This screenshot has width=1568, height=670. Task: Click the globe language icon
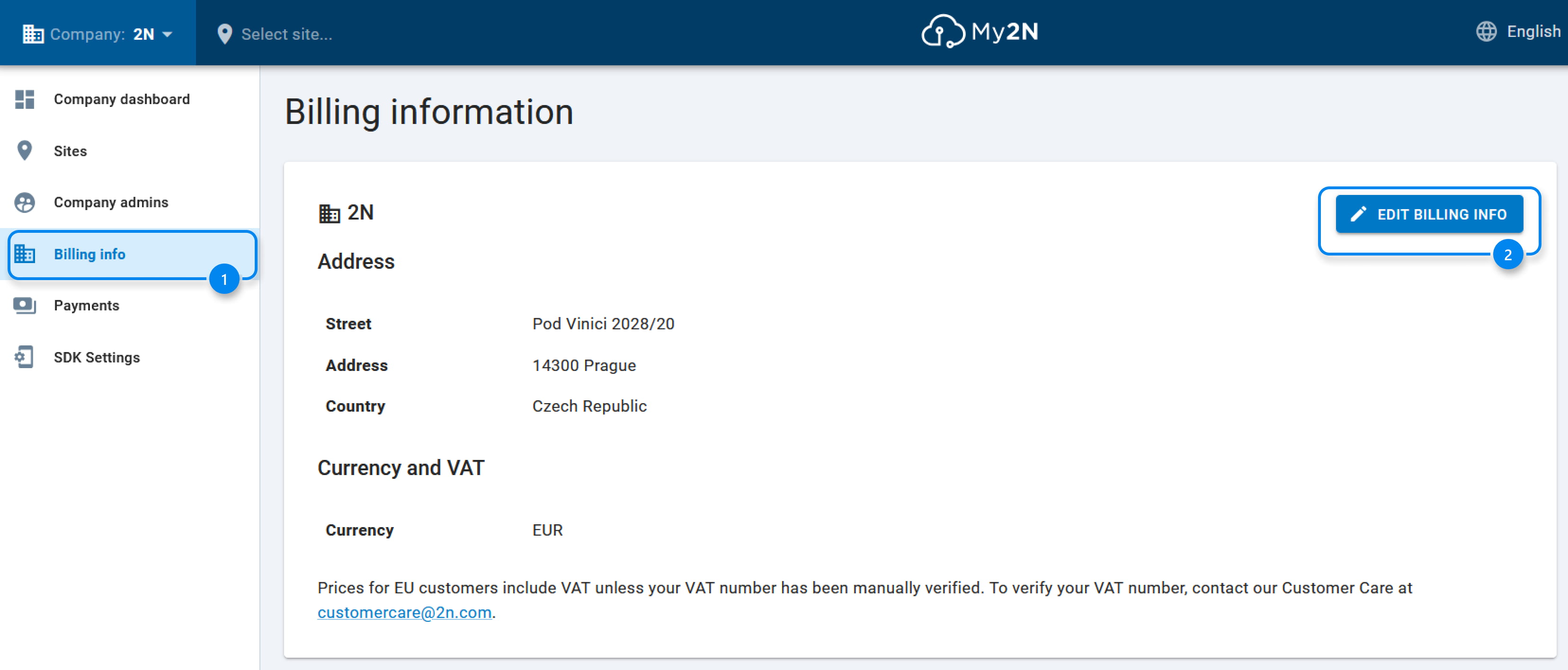[x=1486, y=32]
